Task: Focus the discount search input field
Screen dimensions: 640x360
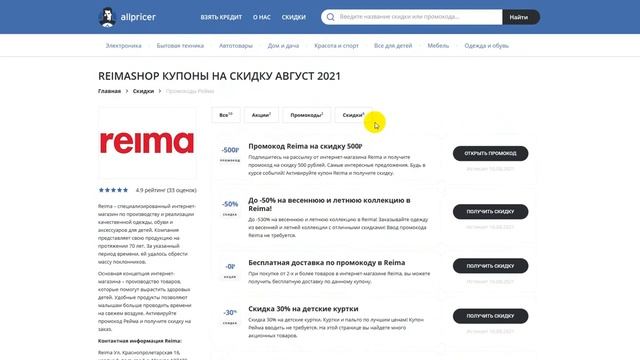Action: 411,17
